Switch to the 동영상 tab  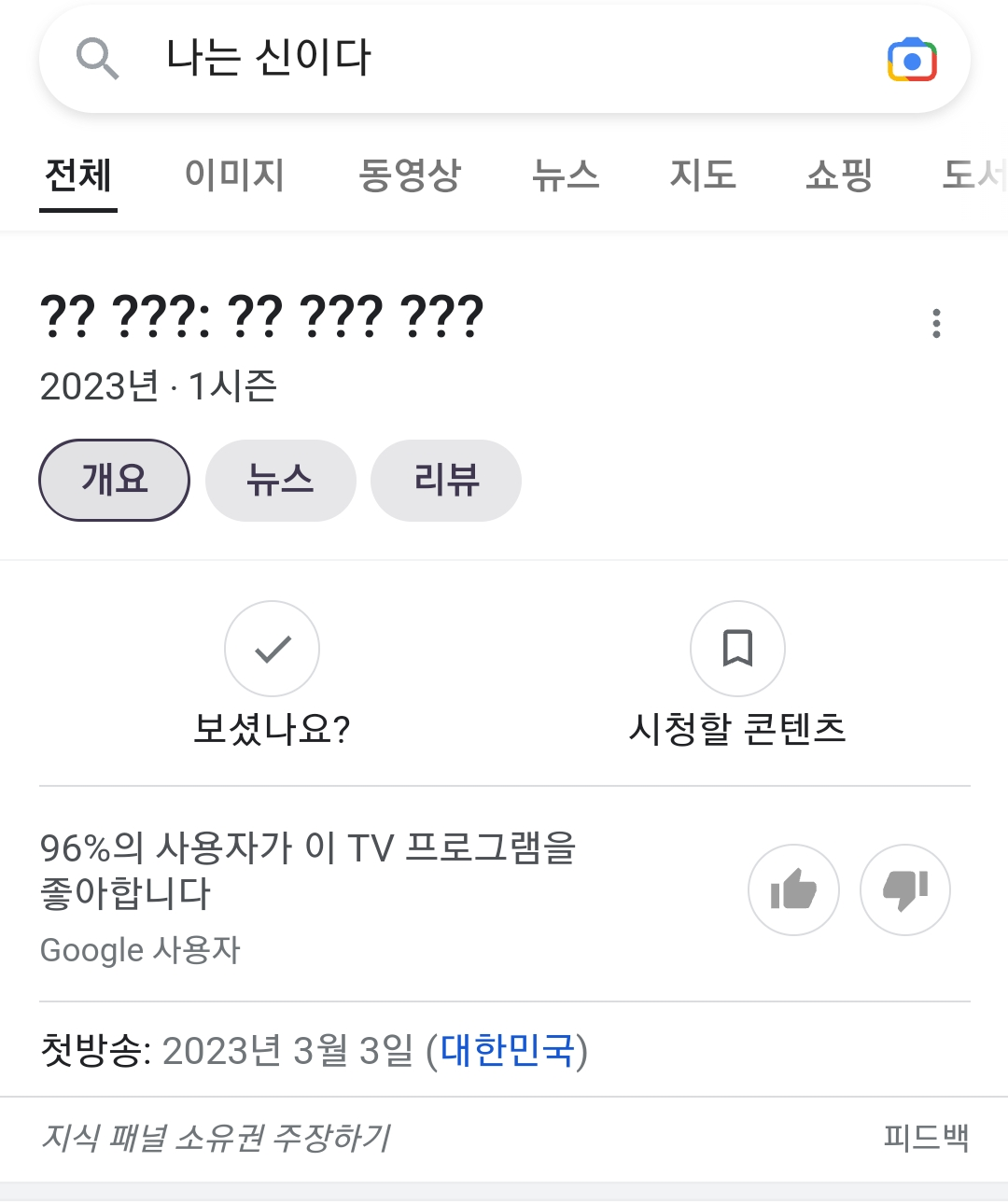[410, 175]
